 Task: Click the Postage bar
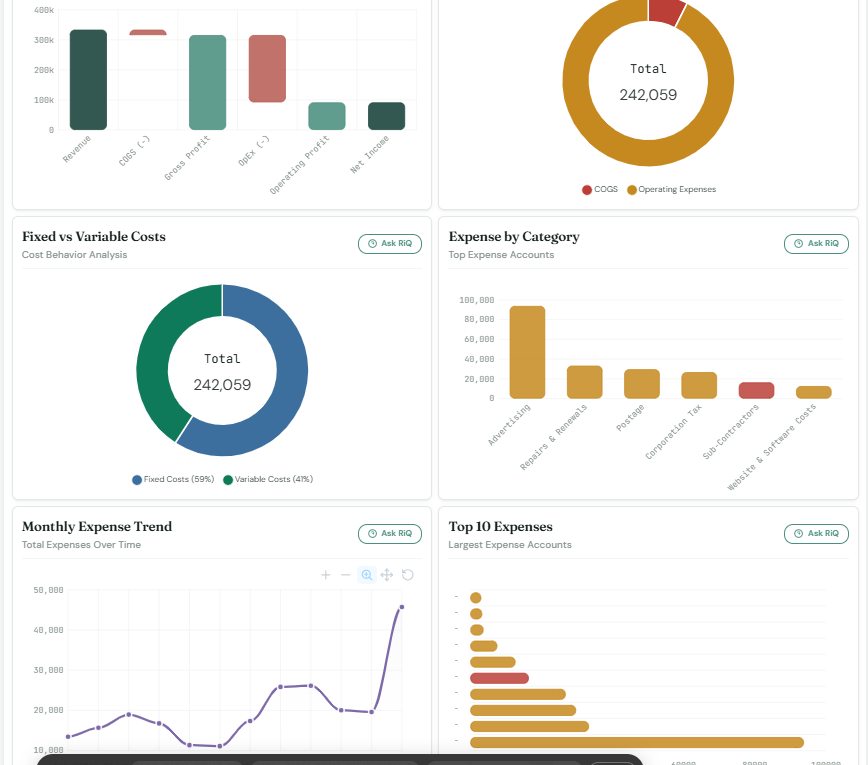pyautogui.click(x=642, y=384)
